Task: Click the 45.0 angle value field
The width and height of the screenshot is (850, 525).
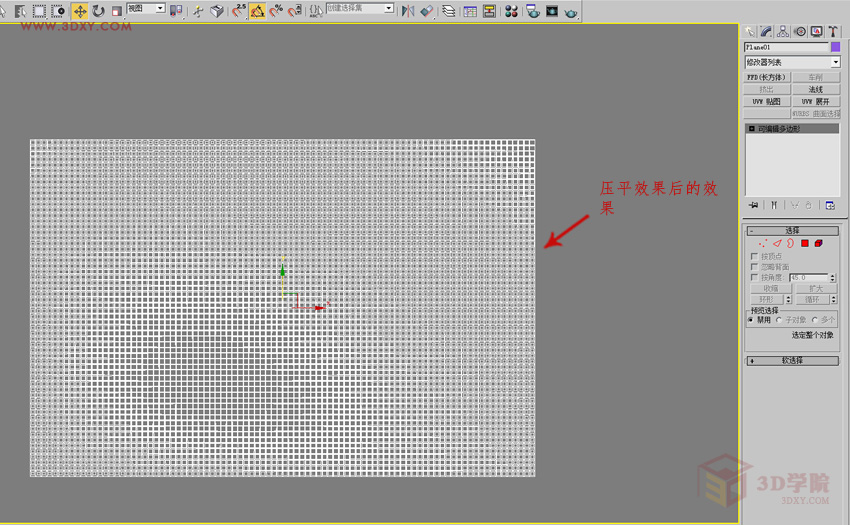Action: [x=809, y=278]
